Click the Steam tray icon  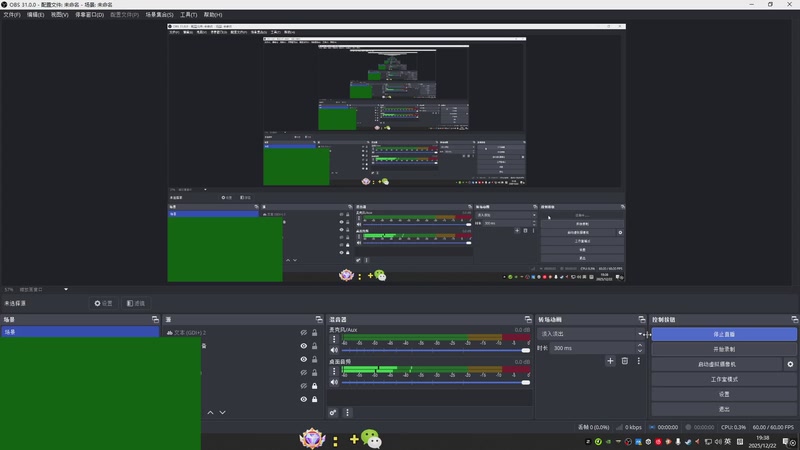click(x=688, y=442)
